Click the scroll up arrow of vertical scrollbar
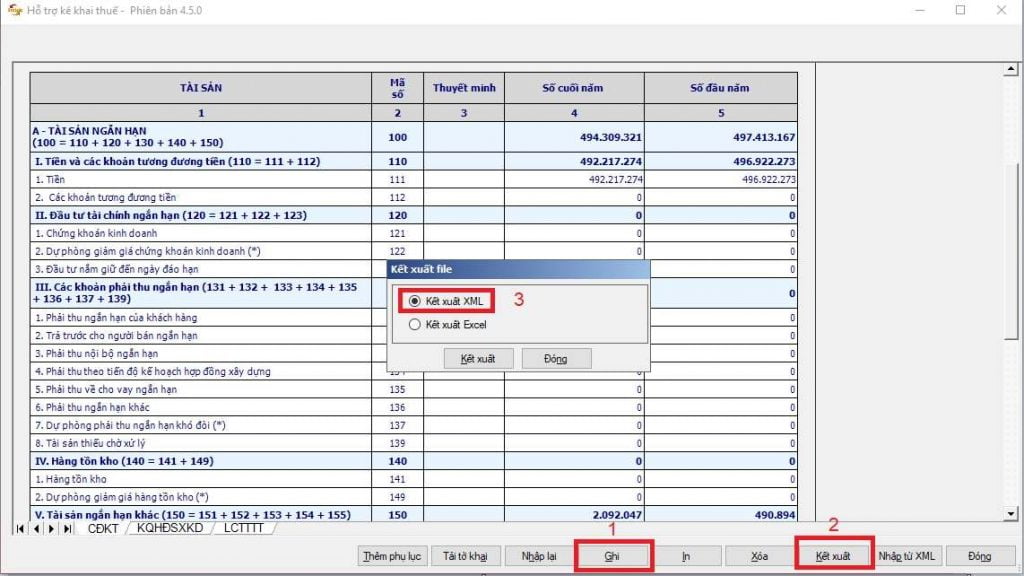 pos(1011,69)
